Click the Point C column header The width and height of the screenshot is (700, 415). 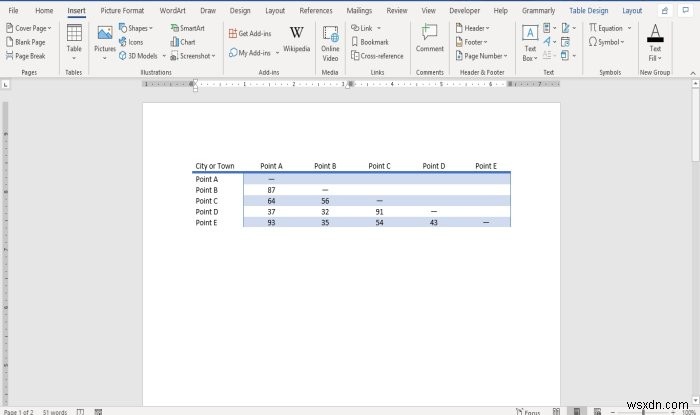pos(379,166)
